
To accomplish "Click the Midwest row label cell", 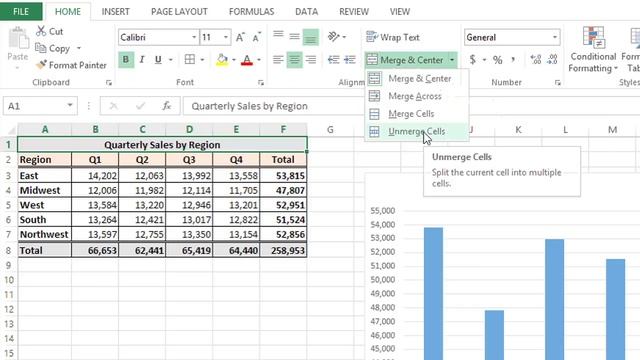I will [x=44, y=190].
